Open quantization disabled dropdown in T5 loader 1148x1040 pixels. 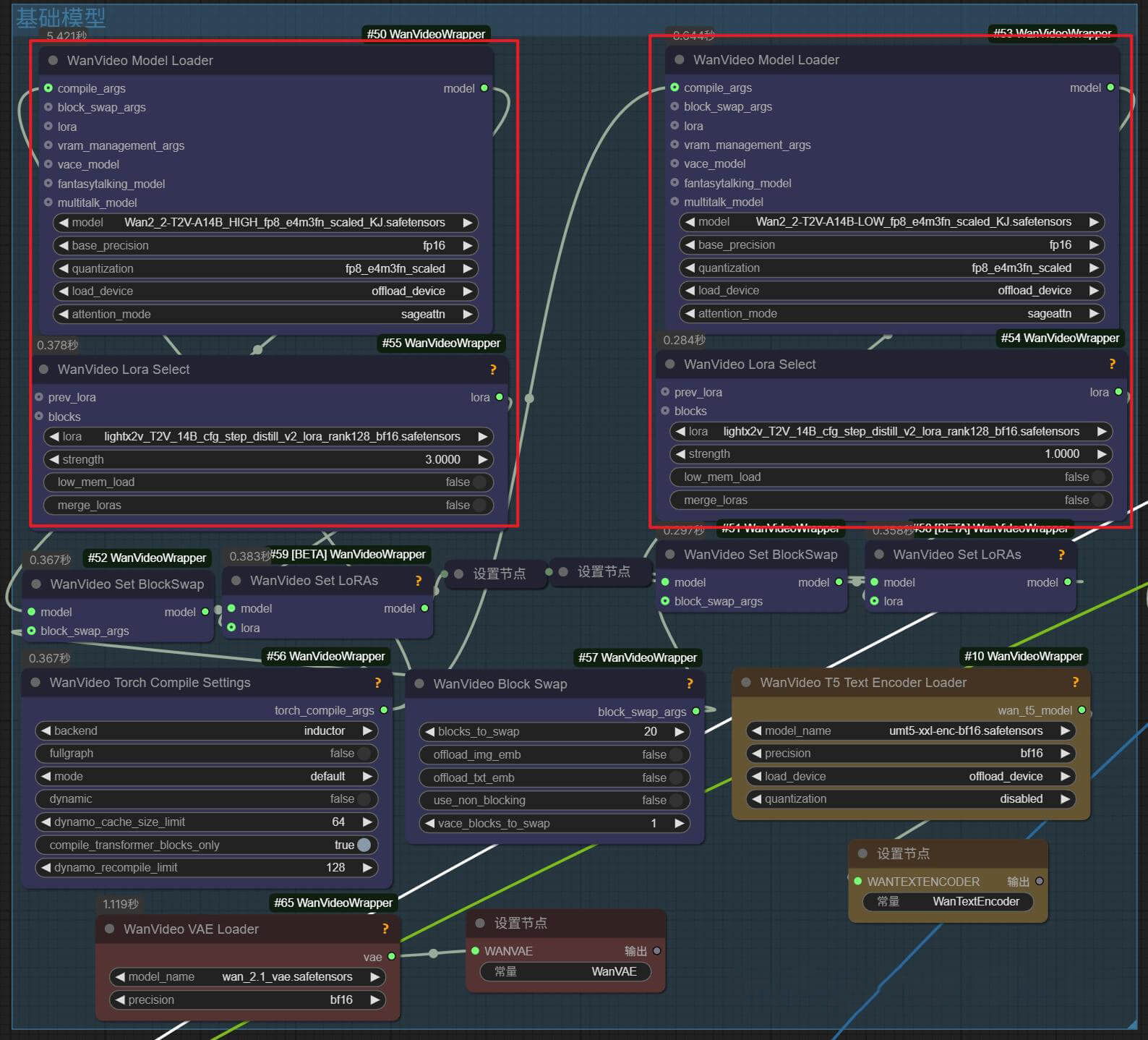point(910,798)
